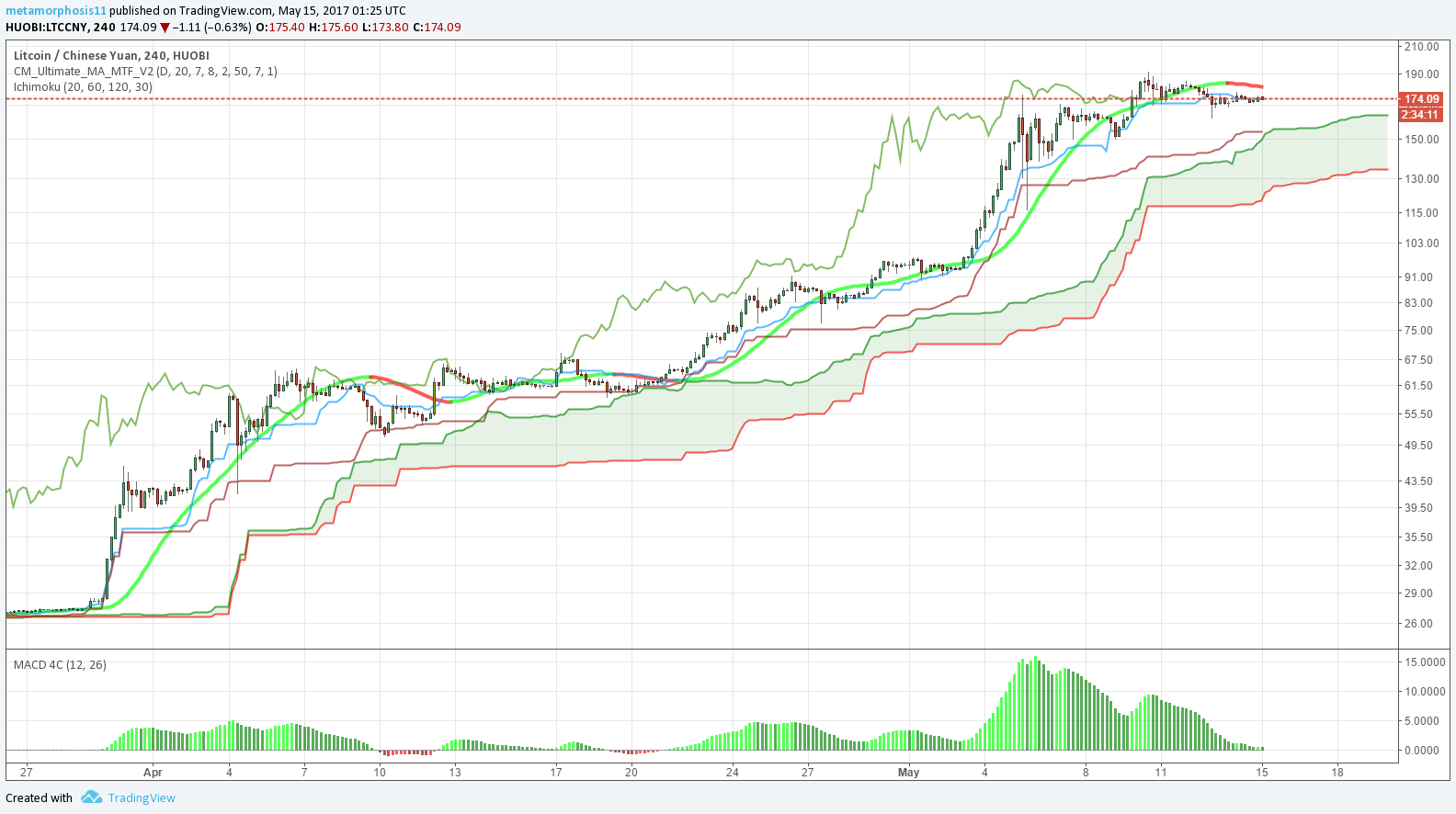Click the red 174.09 current price tag

(1421, 98)
